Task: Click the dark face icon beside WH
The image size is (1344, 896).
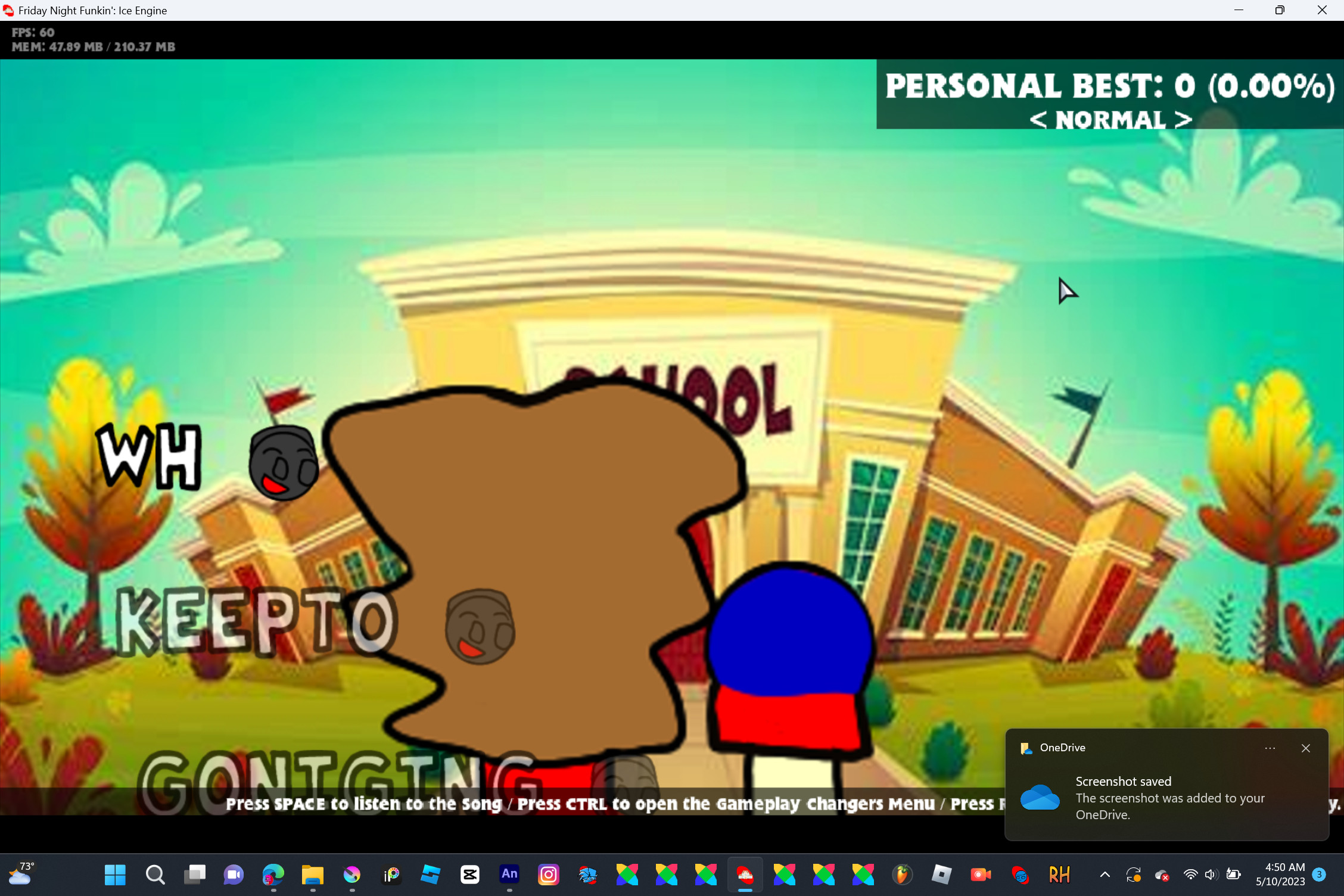Action: 284,463
